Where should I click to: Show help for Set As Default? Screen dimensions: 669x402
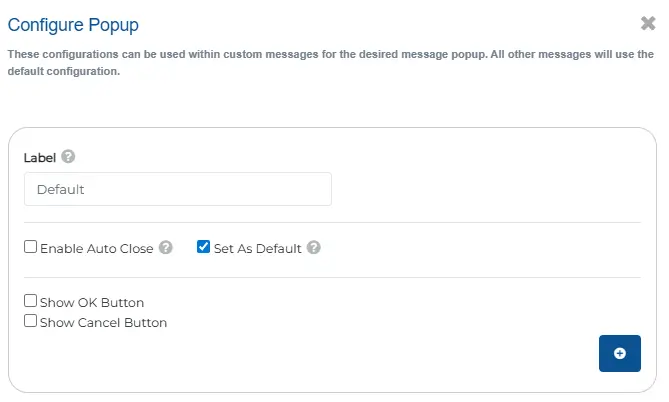point(314,248)
